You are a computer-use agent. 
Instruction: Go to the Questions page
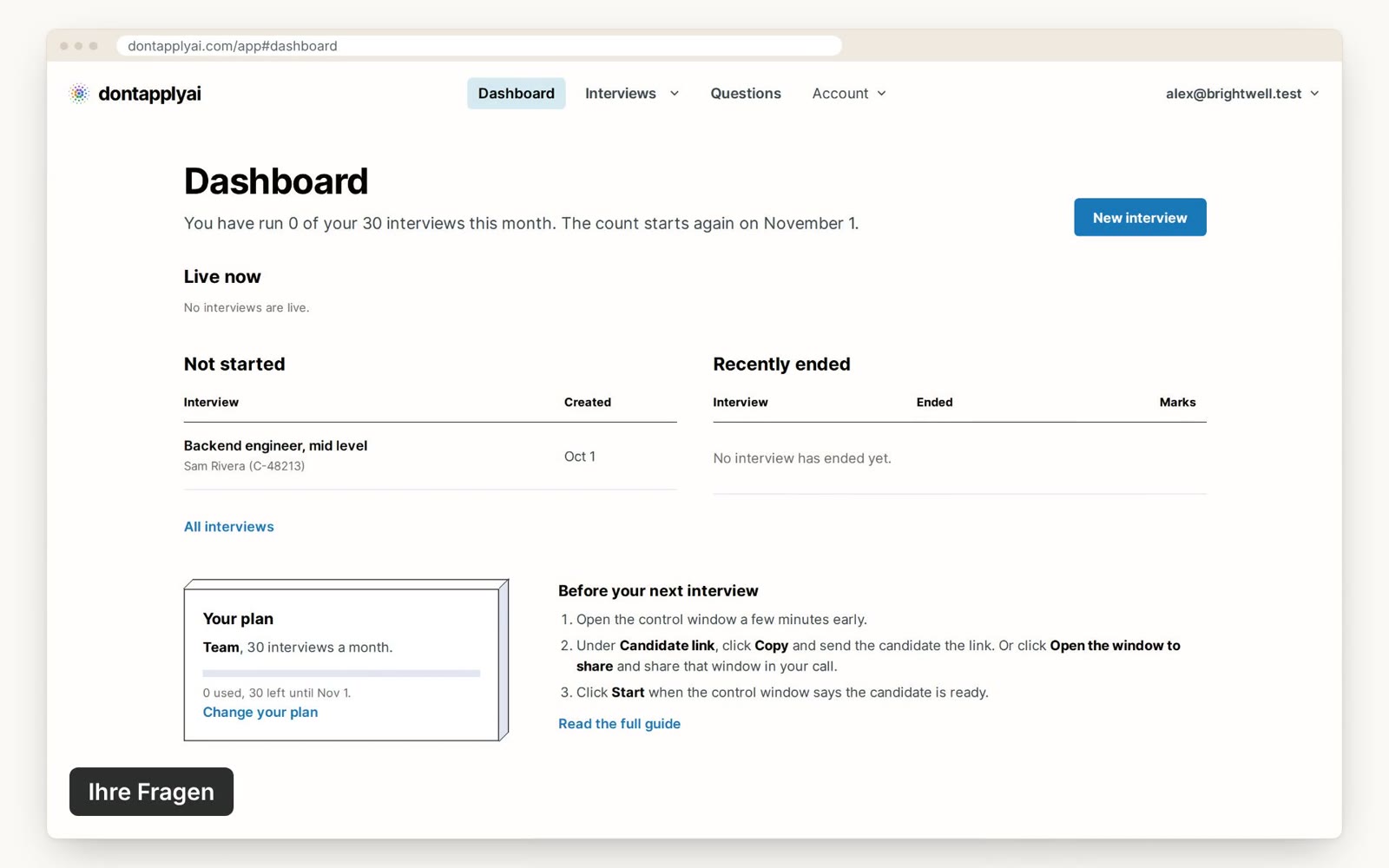tap(746, 94)
